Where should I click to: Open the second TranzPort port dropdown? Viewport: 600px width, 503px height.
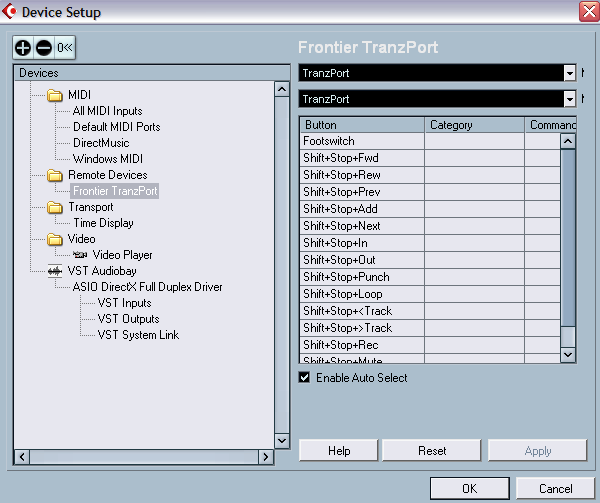(x=569, y=99)
